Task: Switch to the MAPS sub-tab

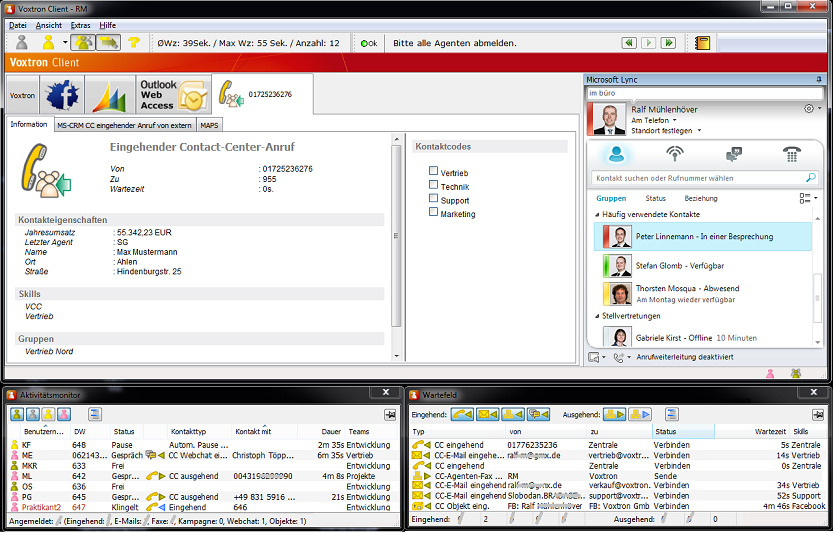Action: [209, 125]
